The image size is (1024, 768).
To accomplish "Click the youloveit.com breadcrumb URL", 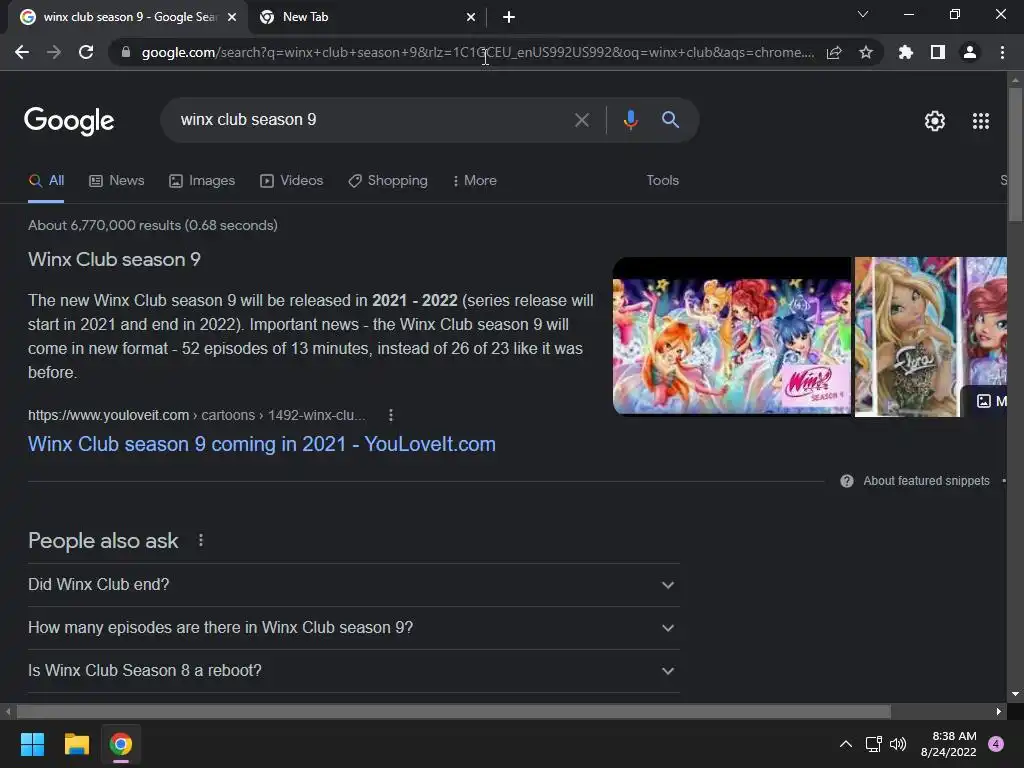I will 197,415.
